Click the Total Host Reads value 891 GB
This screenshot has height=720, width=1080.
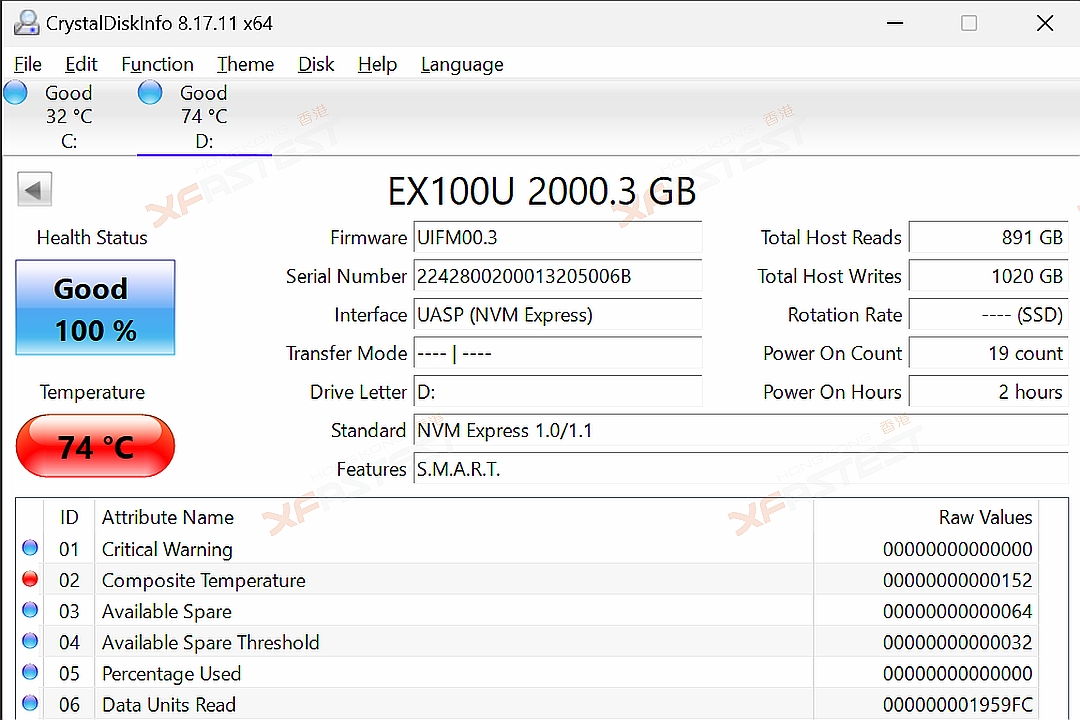[988, 238]
